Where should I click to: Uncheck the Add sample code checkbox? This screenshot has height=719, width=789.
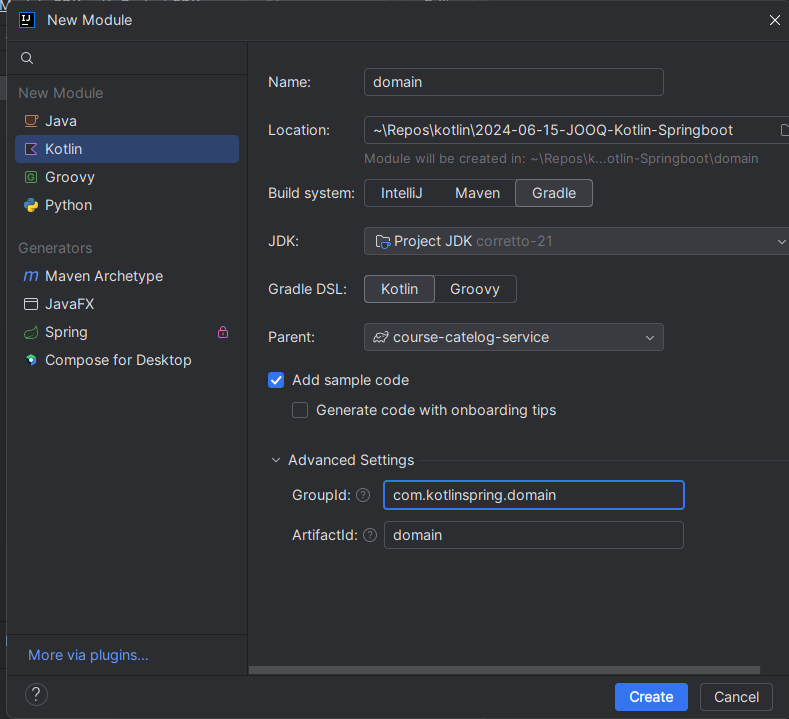(276, 380)
